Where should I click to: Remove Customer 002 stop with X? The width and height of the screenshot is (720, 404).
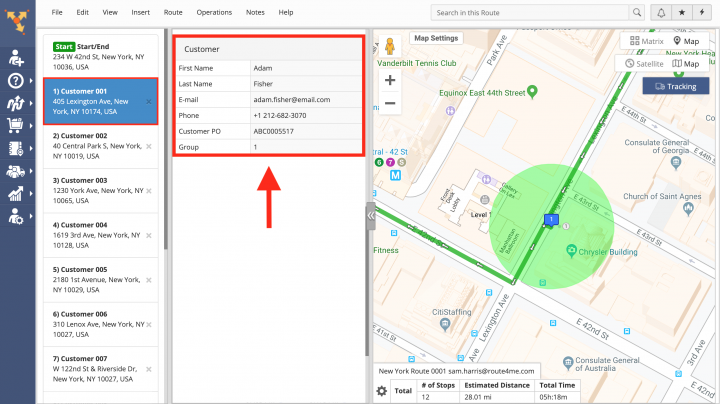coord(149,146)
